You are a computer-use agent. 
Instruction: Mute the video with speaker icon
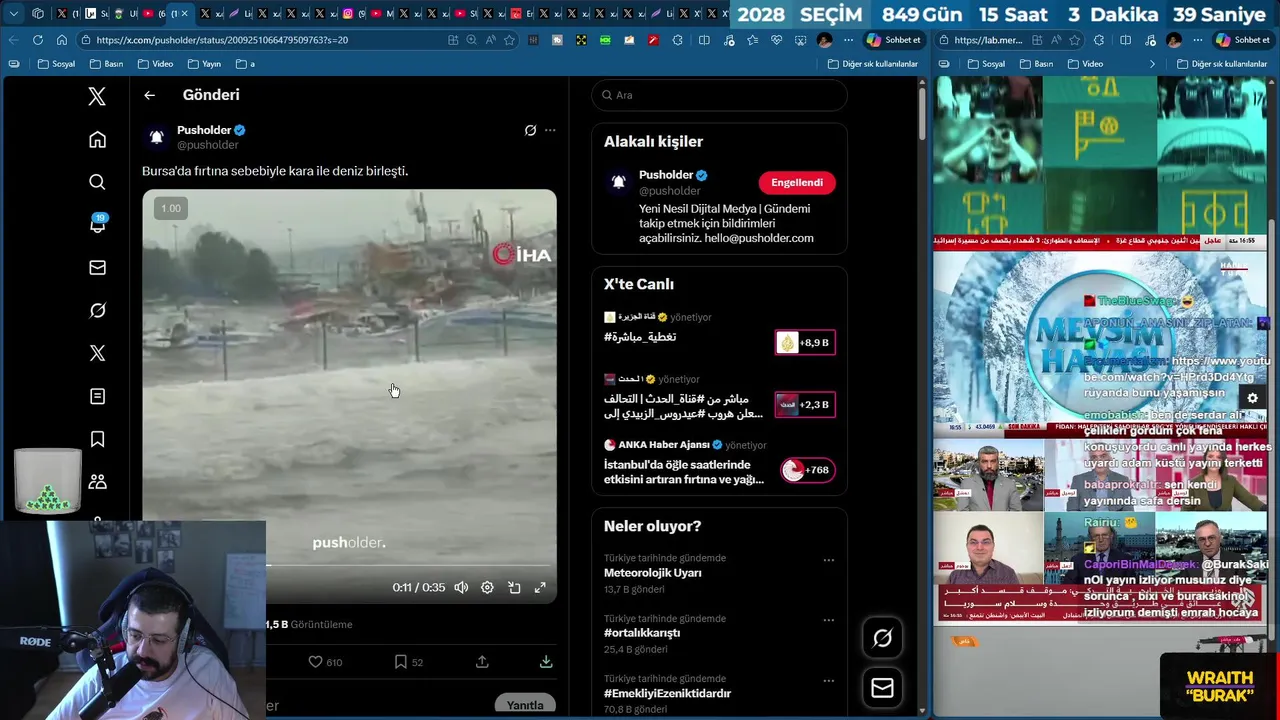(461, 588)
